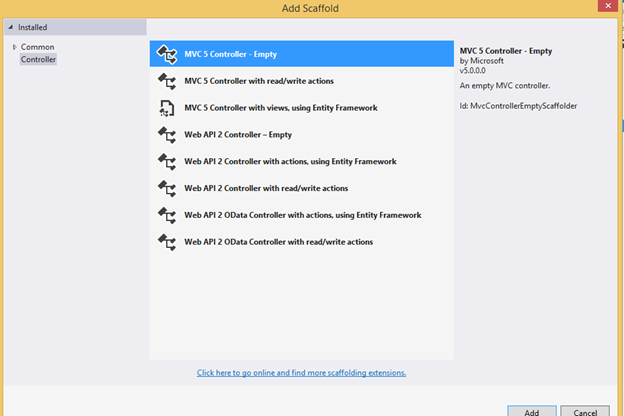Click the MVC 5 Controller - Empty scaffold icon
This screenshot has width=624, height=416.
tap(167, 54)
